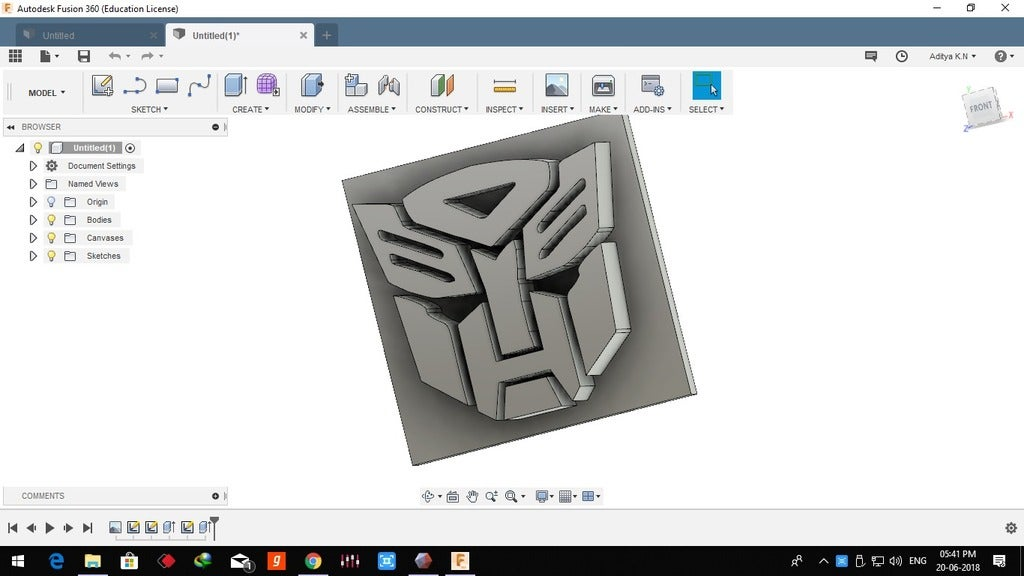Viewport: 1024px width, 576px height.
Task: Select the Press Pull modify icon
Action: point(312,86)
